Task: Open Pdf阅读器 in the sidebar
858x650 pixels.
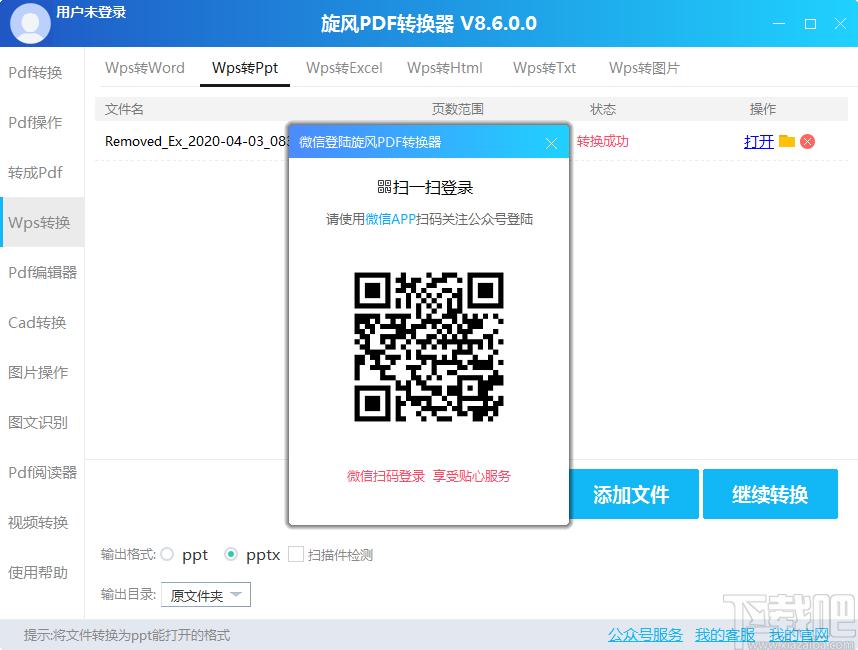Action: tap(43, 472)
